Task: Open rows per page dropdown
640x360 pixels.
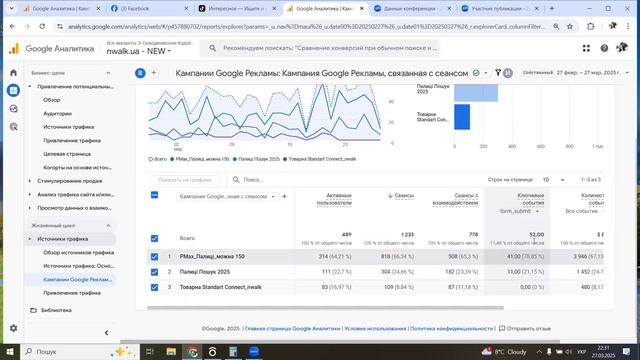Action: tap(553, 180)
